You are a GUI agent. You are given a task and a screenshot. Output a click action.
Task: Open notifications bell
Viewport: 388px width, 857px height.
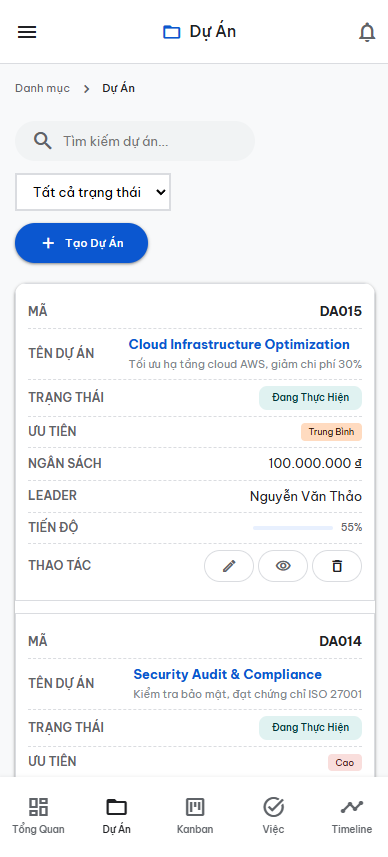click(x=367, y=32)
